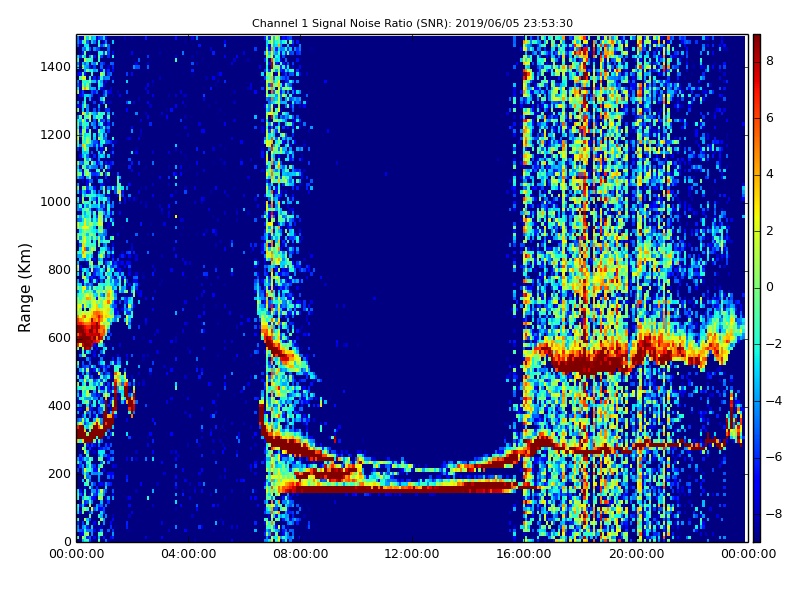This screenshot has height=600, width=800.
Task: Click the colorbar label −2
Action: (x=774, y=344)
